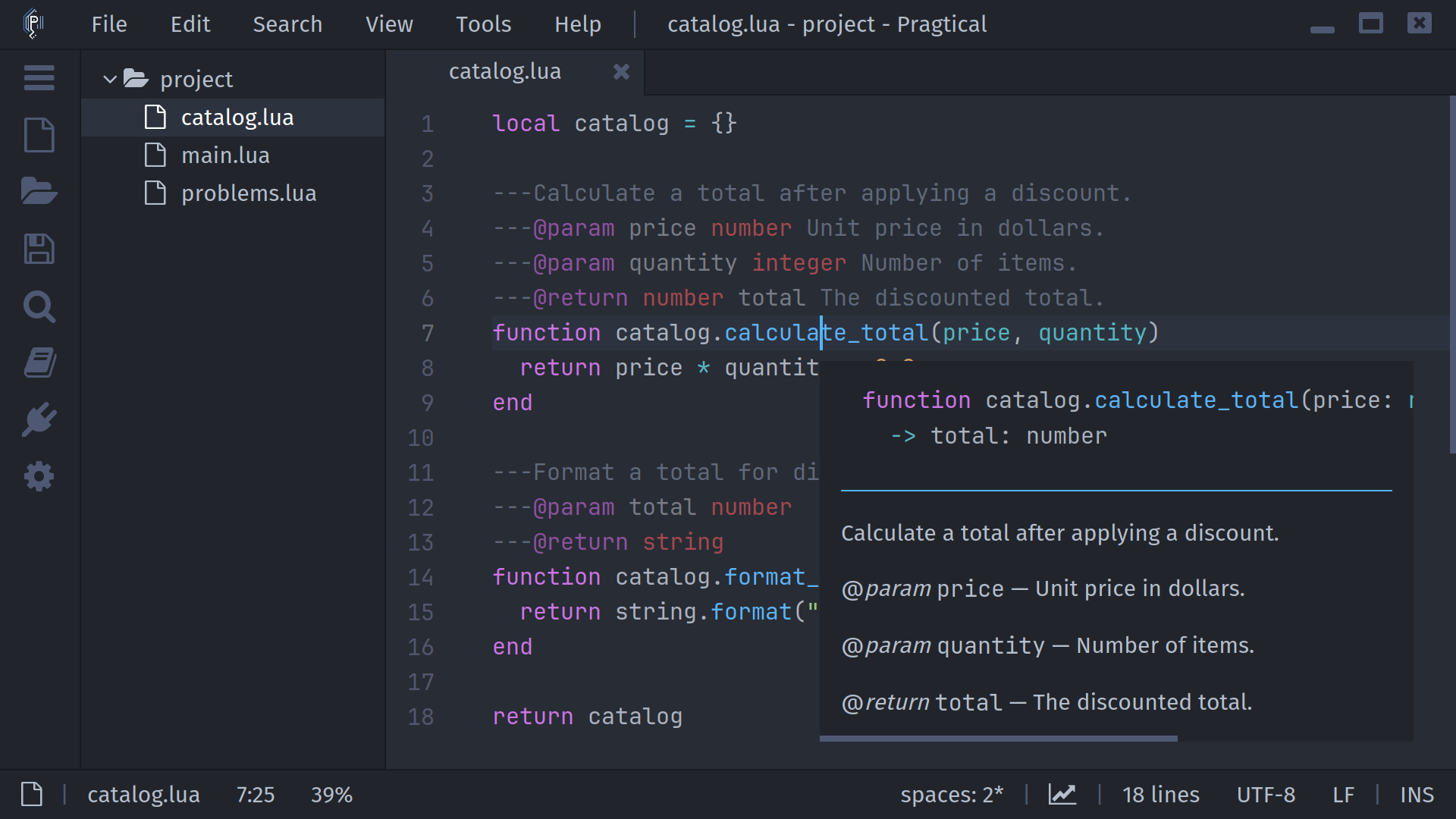Open the Help menu

click(x=578, y=24)
